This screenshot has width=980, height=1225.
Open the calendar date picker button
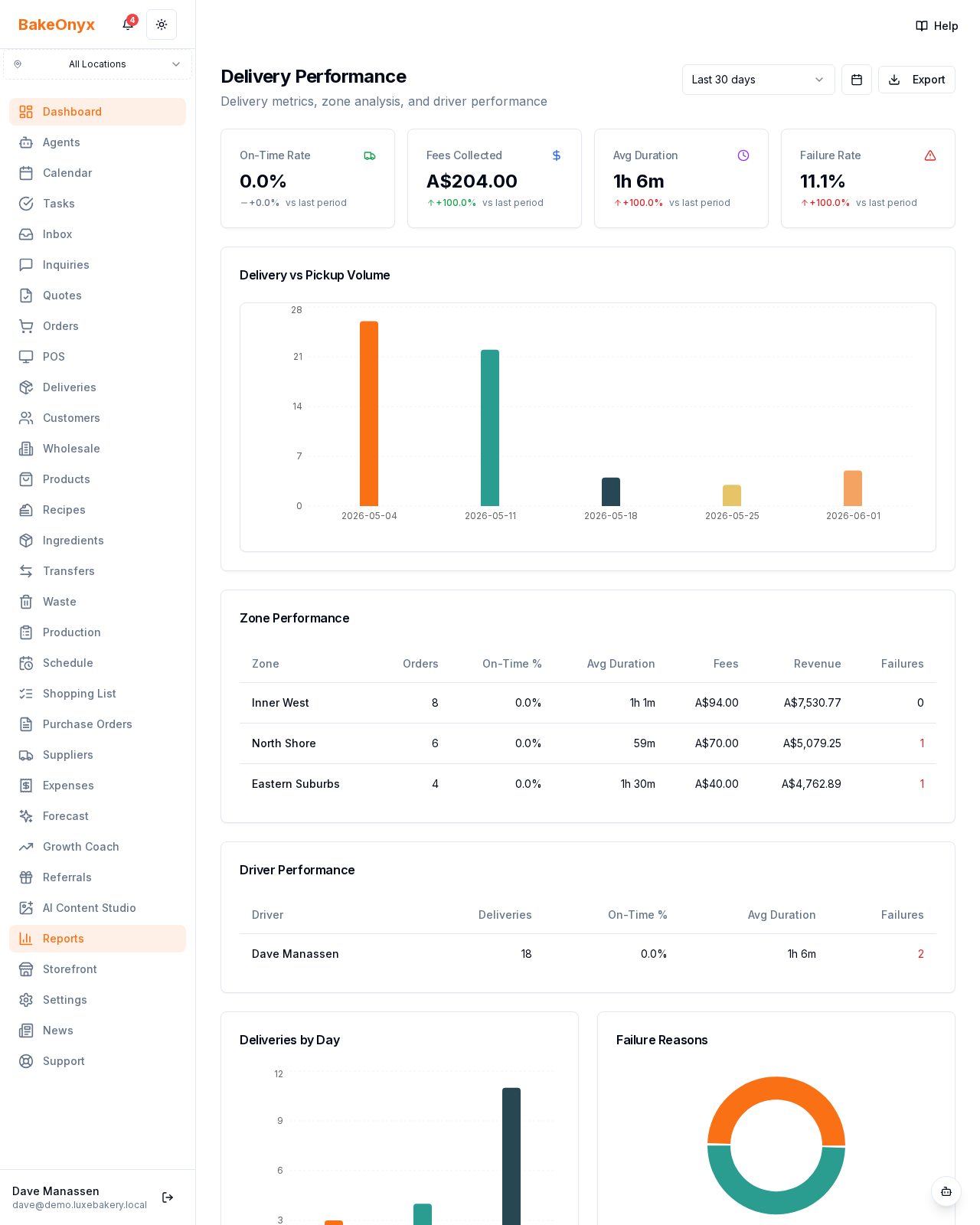pyautogui.click(x=857, y=80)
